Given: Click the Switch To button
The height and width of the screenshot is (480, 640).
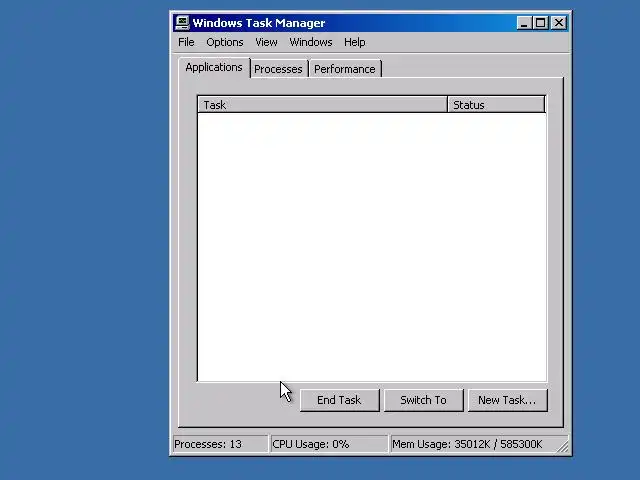Looking at the screenshot, I should 423,400.
